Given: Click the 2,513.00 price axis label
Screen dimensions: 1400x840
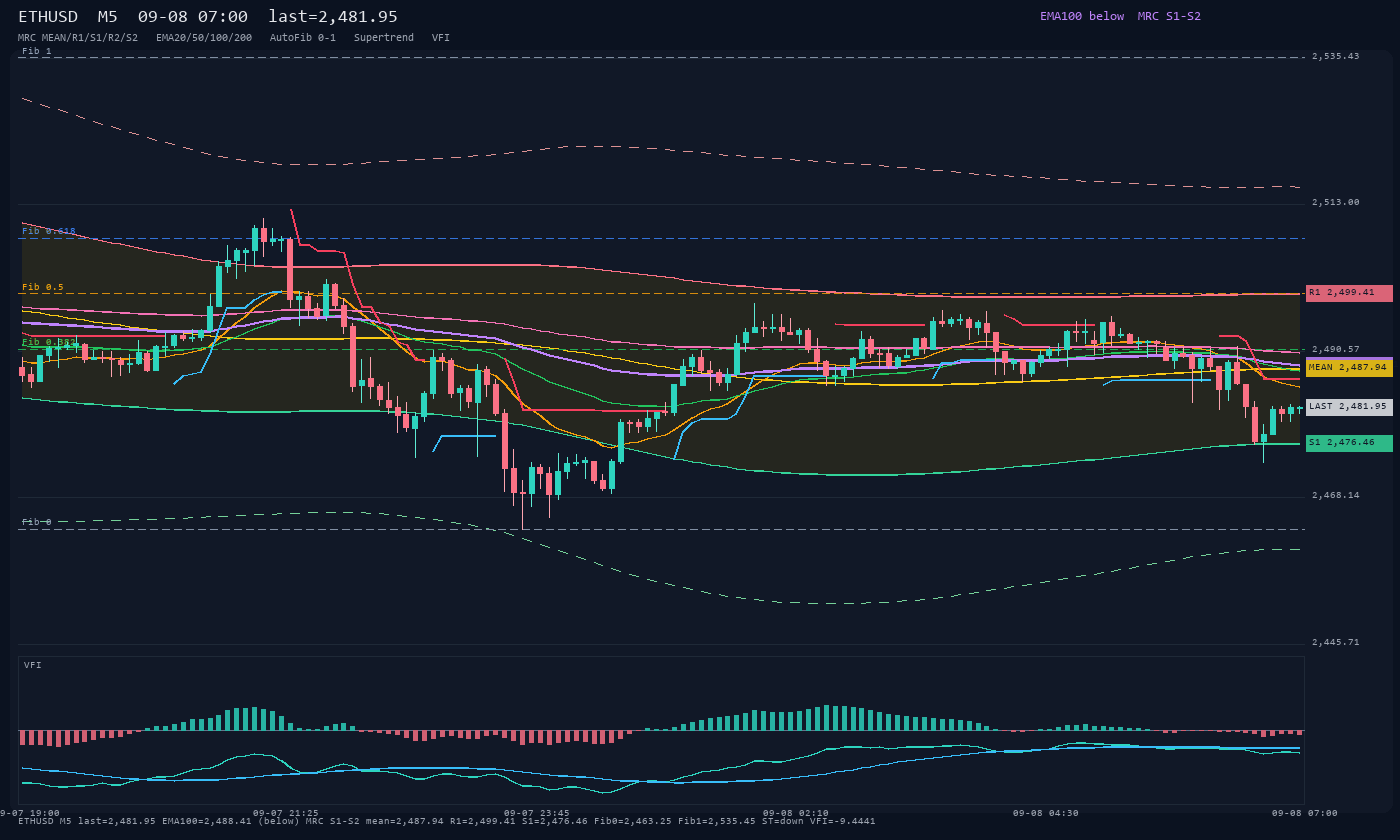Looking at the screenshot, I should (x=1336, y=202).
